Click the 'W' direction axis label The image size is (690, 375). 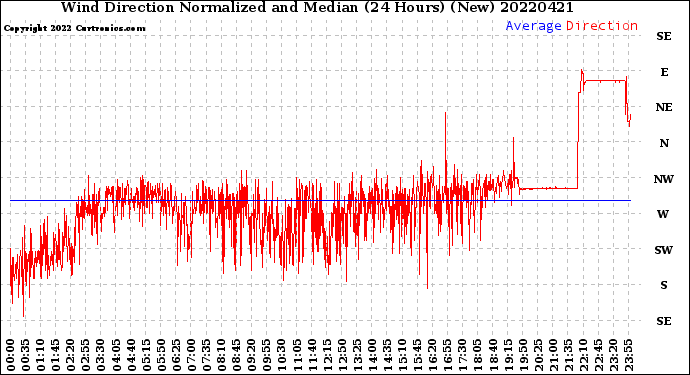tap(663, 214)
